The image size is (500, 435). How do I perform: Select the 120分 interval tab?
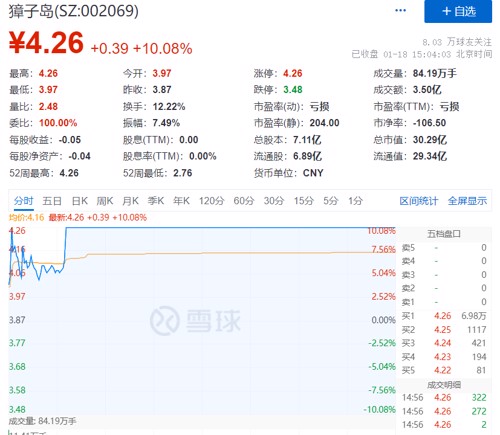(211, 201)
